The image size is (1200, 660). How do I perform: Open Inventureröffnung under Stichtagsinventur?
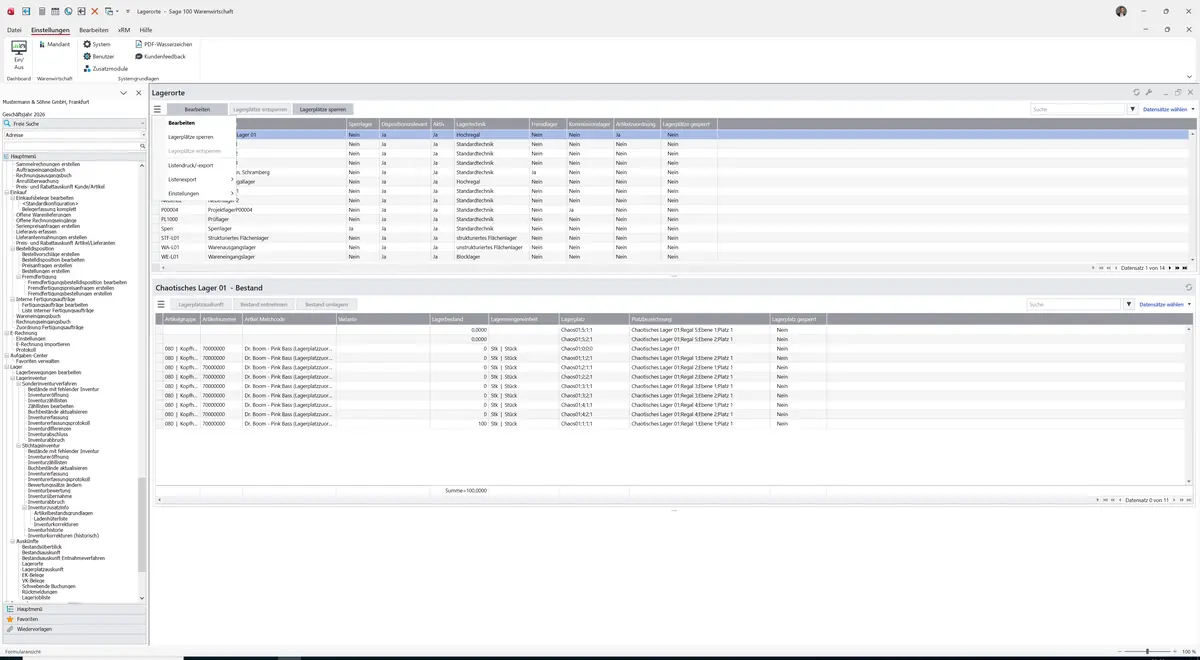48,457
